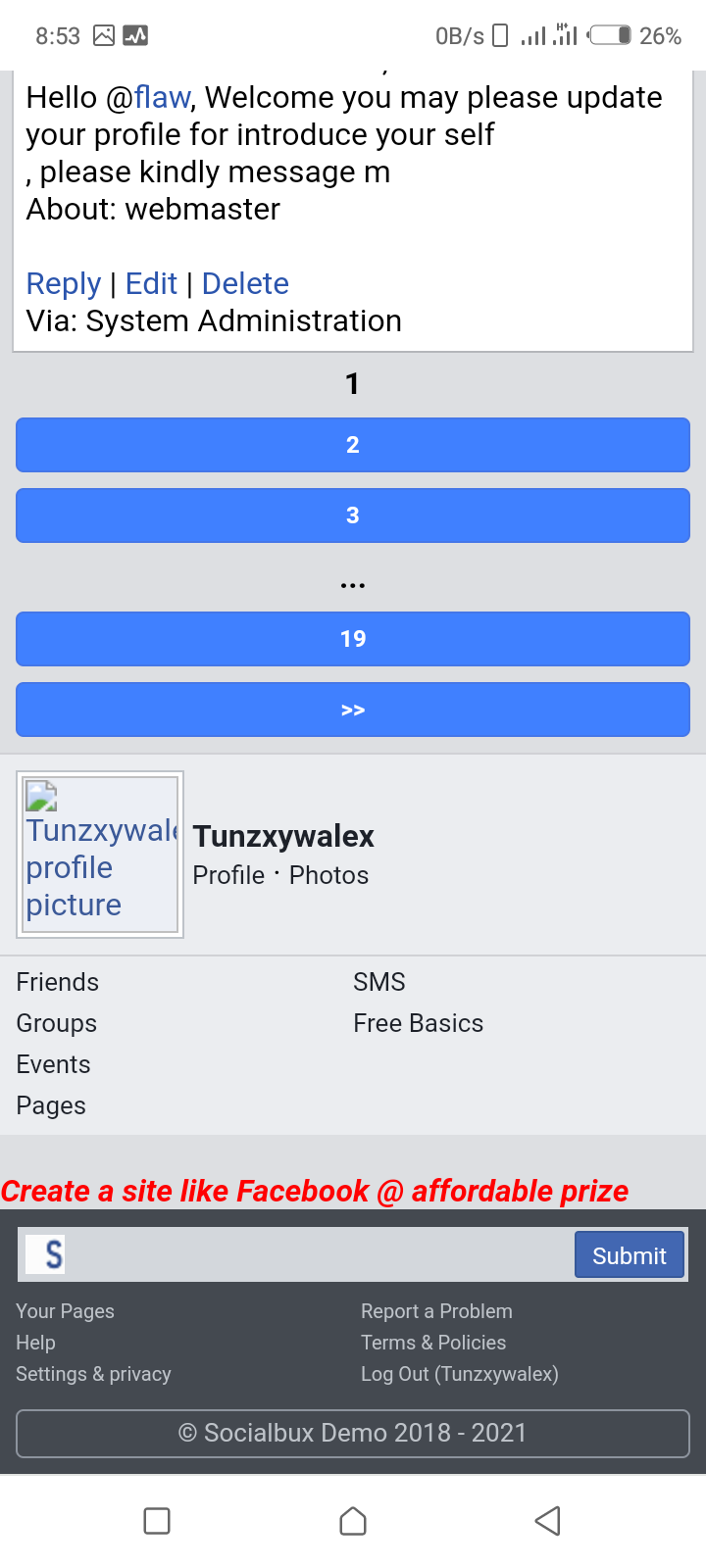
Task: Jump to page 19
Action: coord(353,639)
